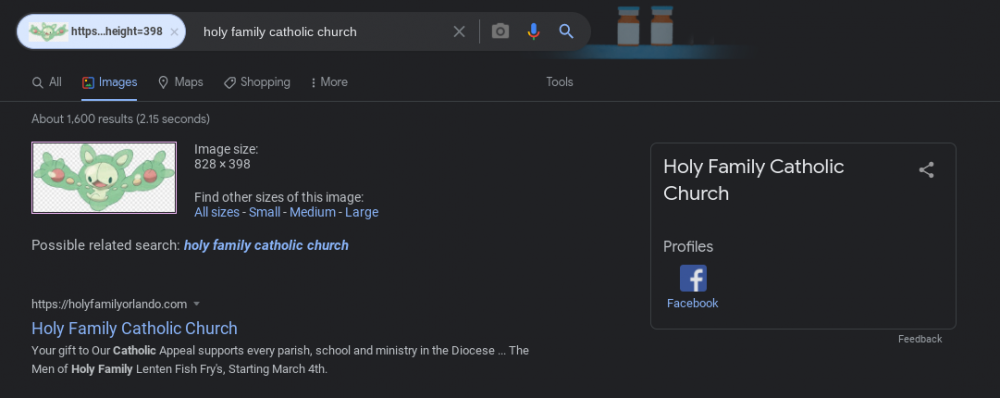Clear the search query text
The height and width of the screenshot is (398, 1000).
coord(459,31)
